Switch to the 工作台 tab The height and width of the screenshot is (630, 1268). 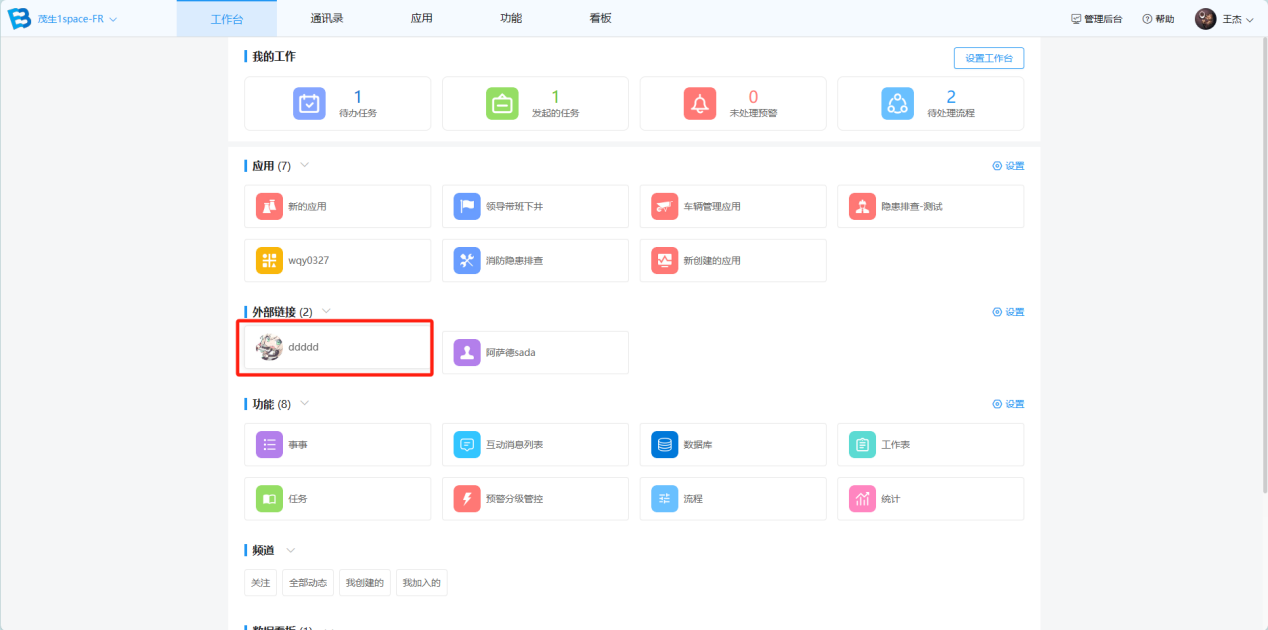point(227,19)
